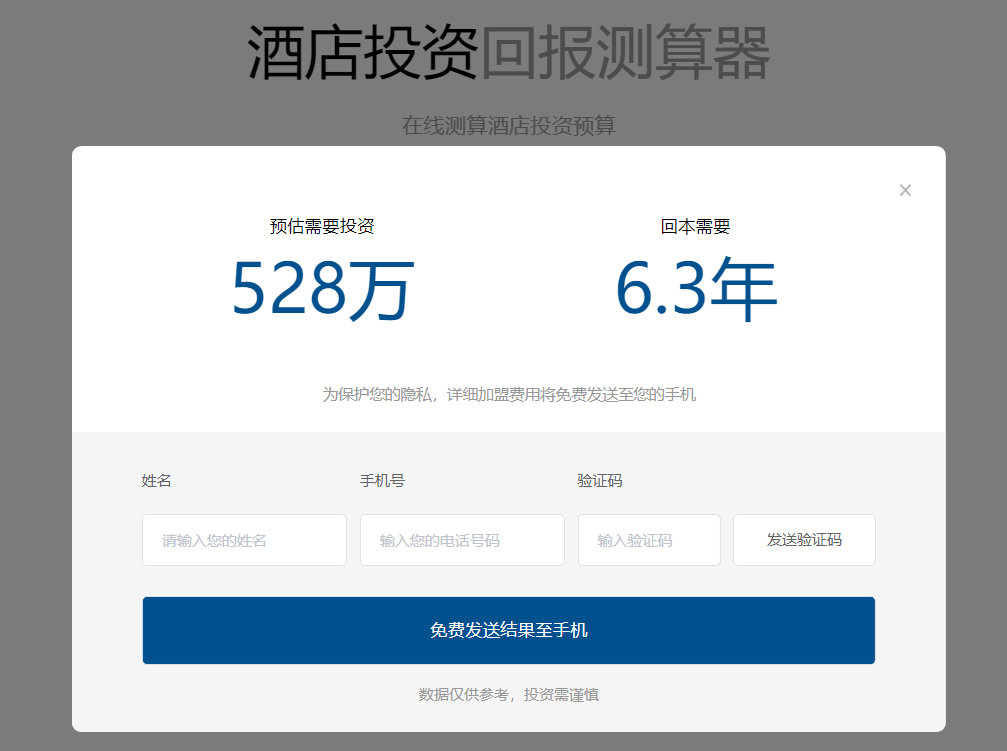
Task: Close the investment result popup
Action: point(905,190)
